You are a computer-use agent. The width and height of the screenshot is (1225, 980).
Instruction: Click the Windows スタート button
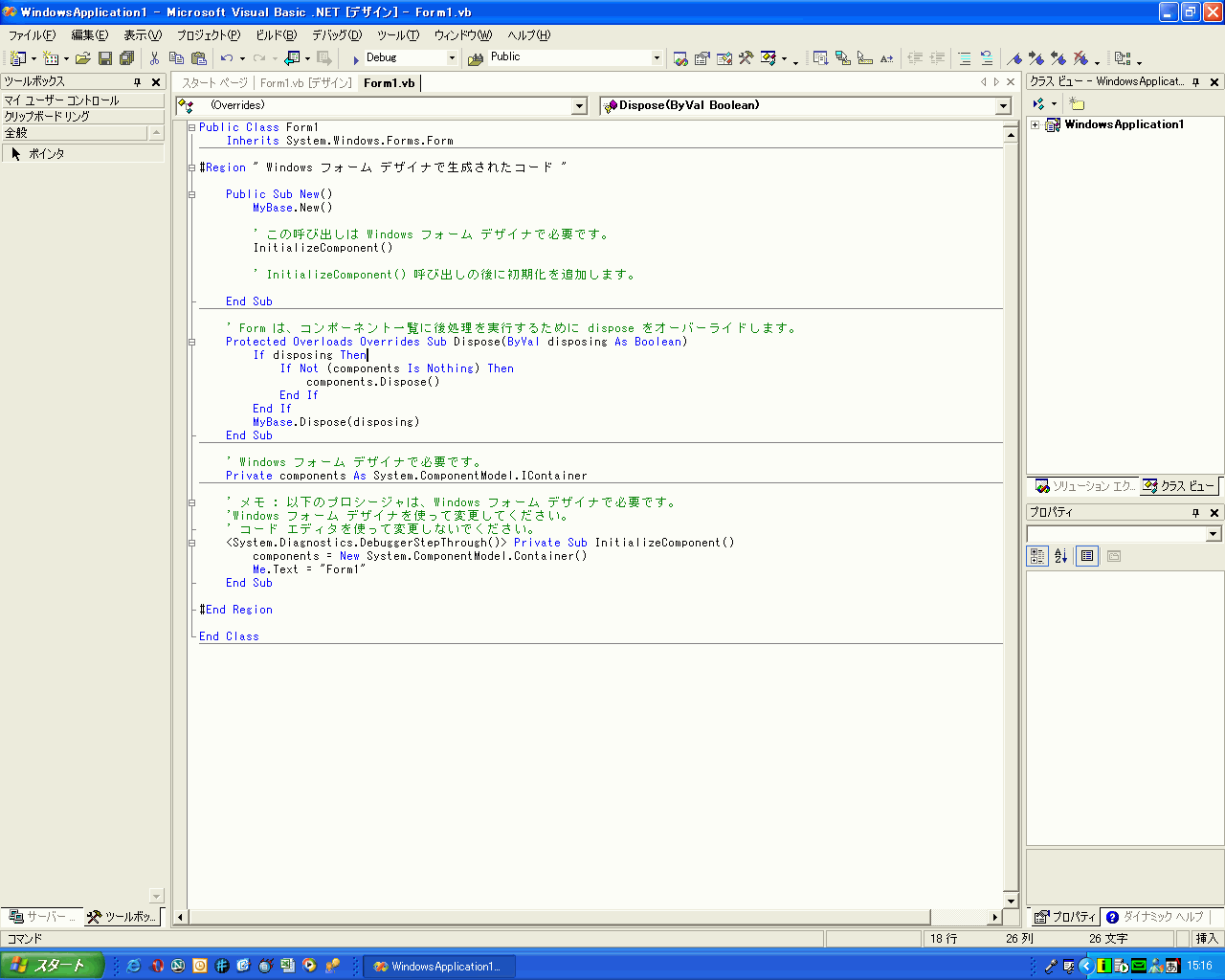pyautogui.click(x=52, y=966)
